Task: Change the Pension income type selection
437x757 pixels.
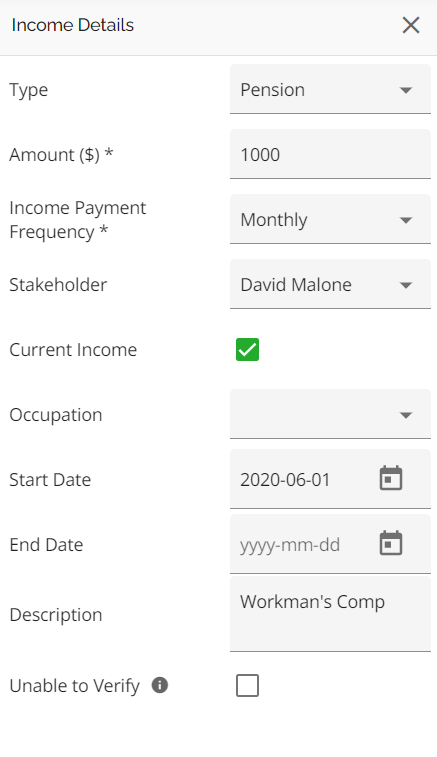Action: tap(330, 89)
